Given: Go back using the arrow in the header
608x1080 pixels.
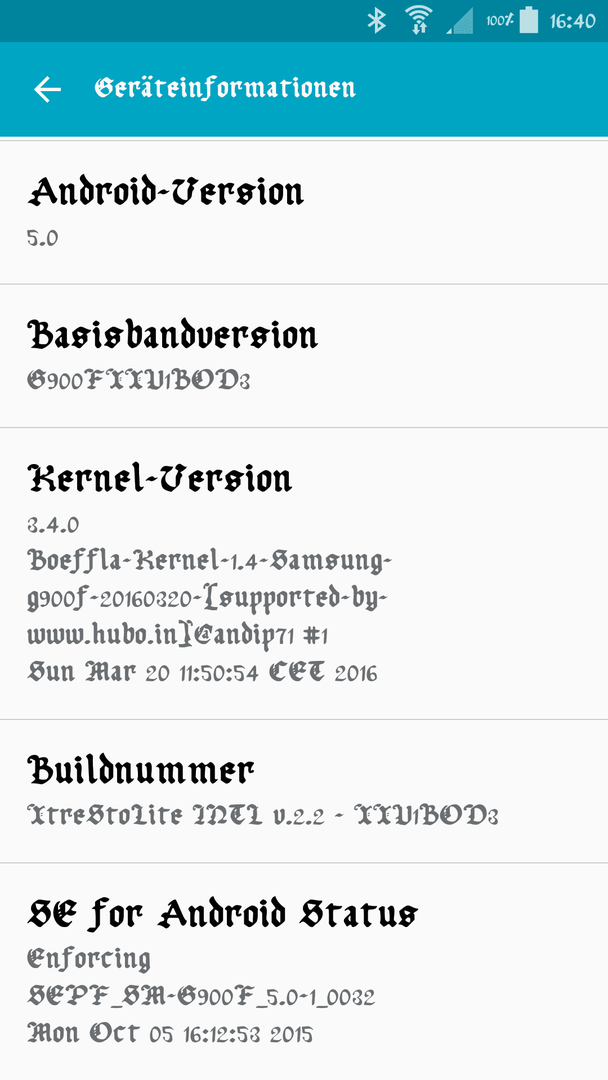Looking at the screenshot, I should coord(48,90).
